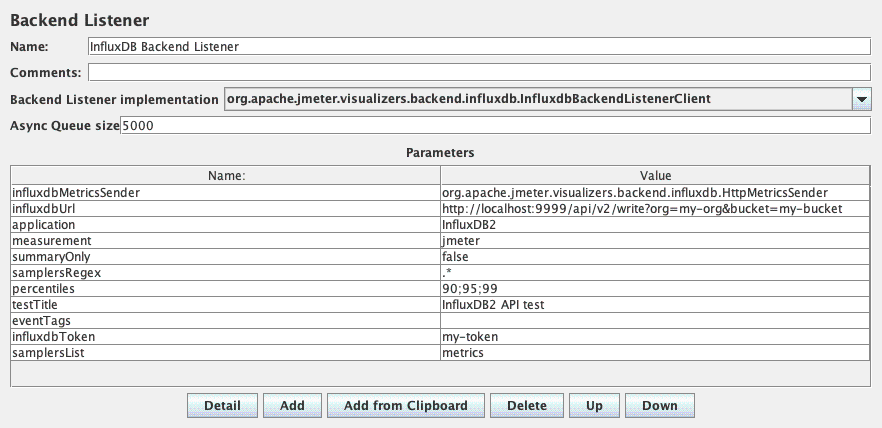Select the influxdbMetricsSender value cell

pos(655,193)
